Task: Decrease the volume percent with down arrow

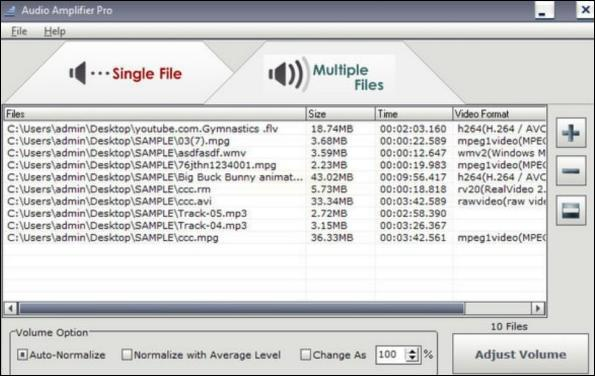Action: click(412, 359)
